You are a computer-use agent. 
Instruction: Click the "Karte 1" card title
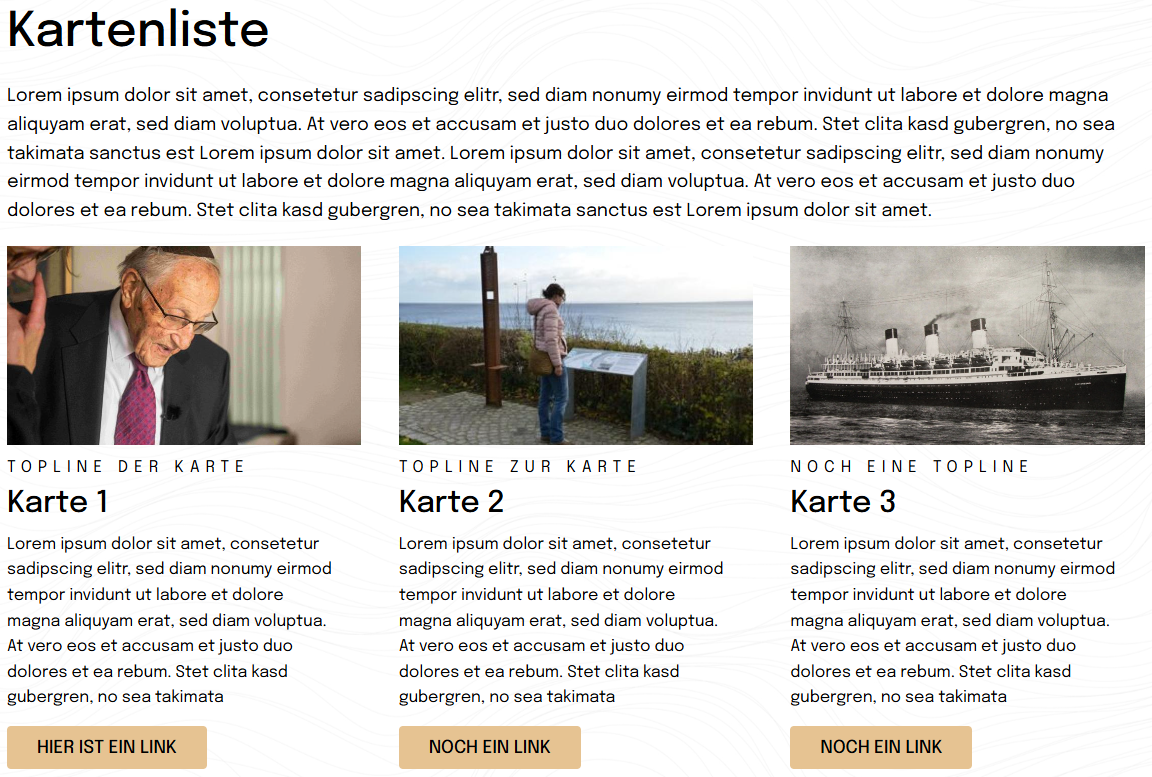click(x=58, y=501)
